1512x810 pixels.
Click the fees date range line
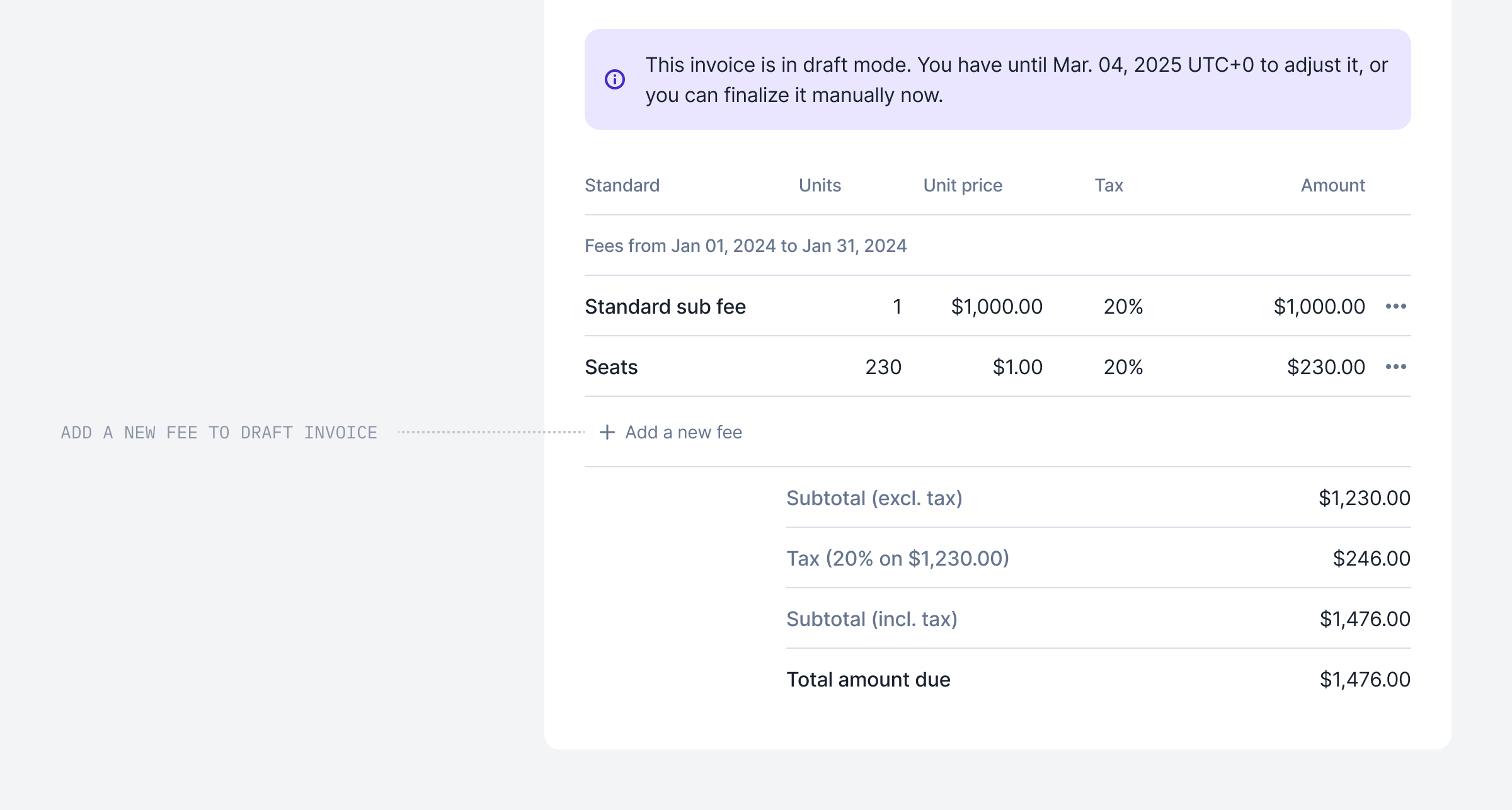(745, 246)
